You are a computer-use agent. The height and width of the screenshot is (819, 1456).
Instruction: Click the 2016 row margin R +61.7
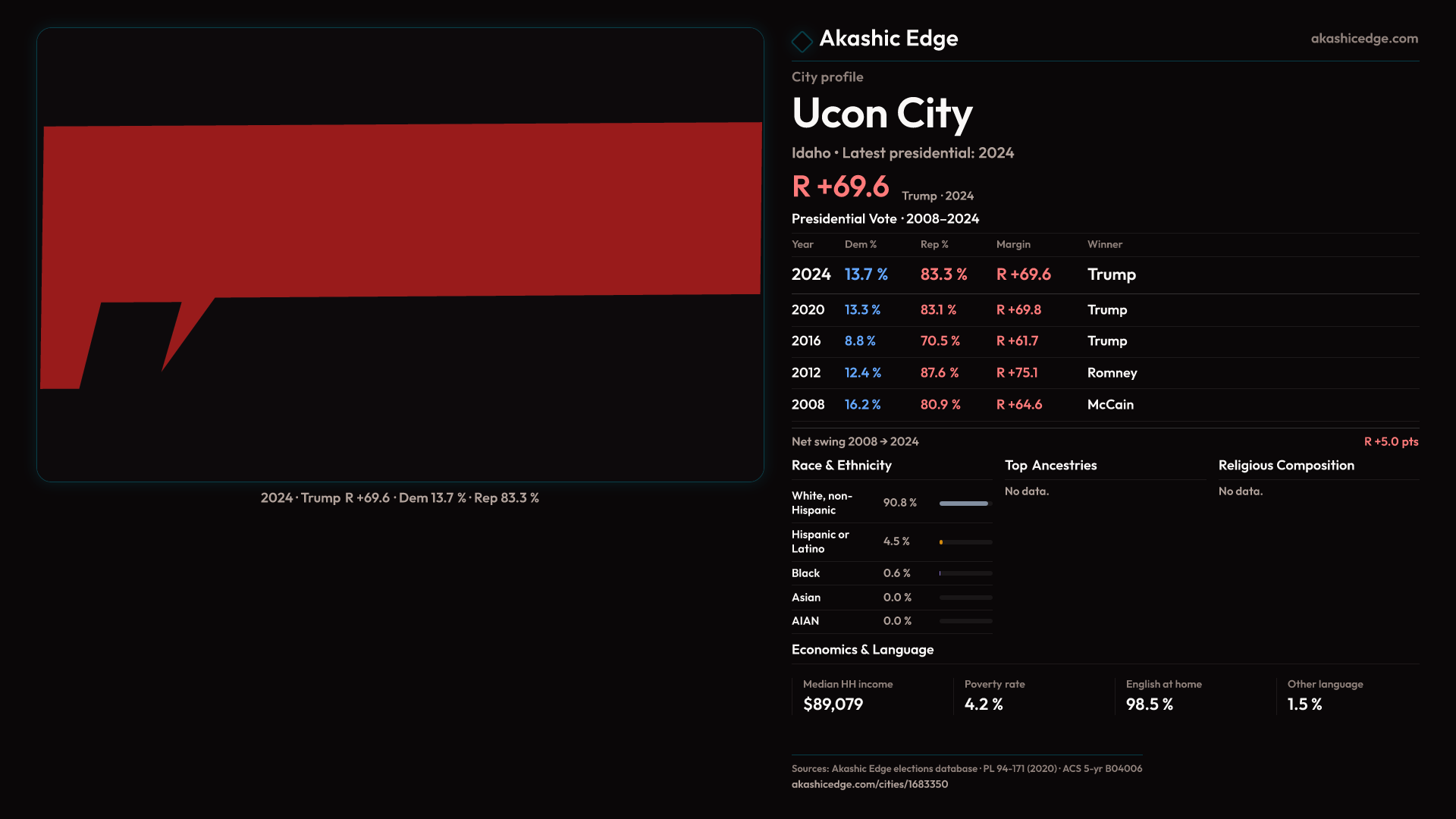(x=1017, y=341)
